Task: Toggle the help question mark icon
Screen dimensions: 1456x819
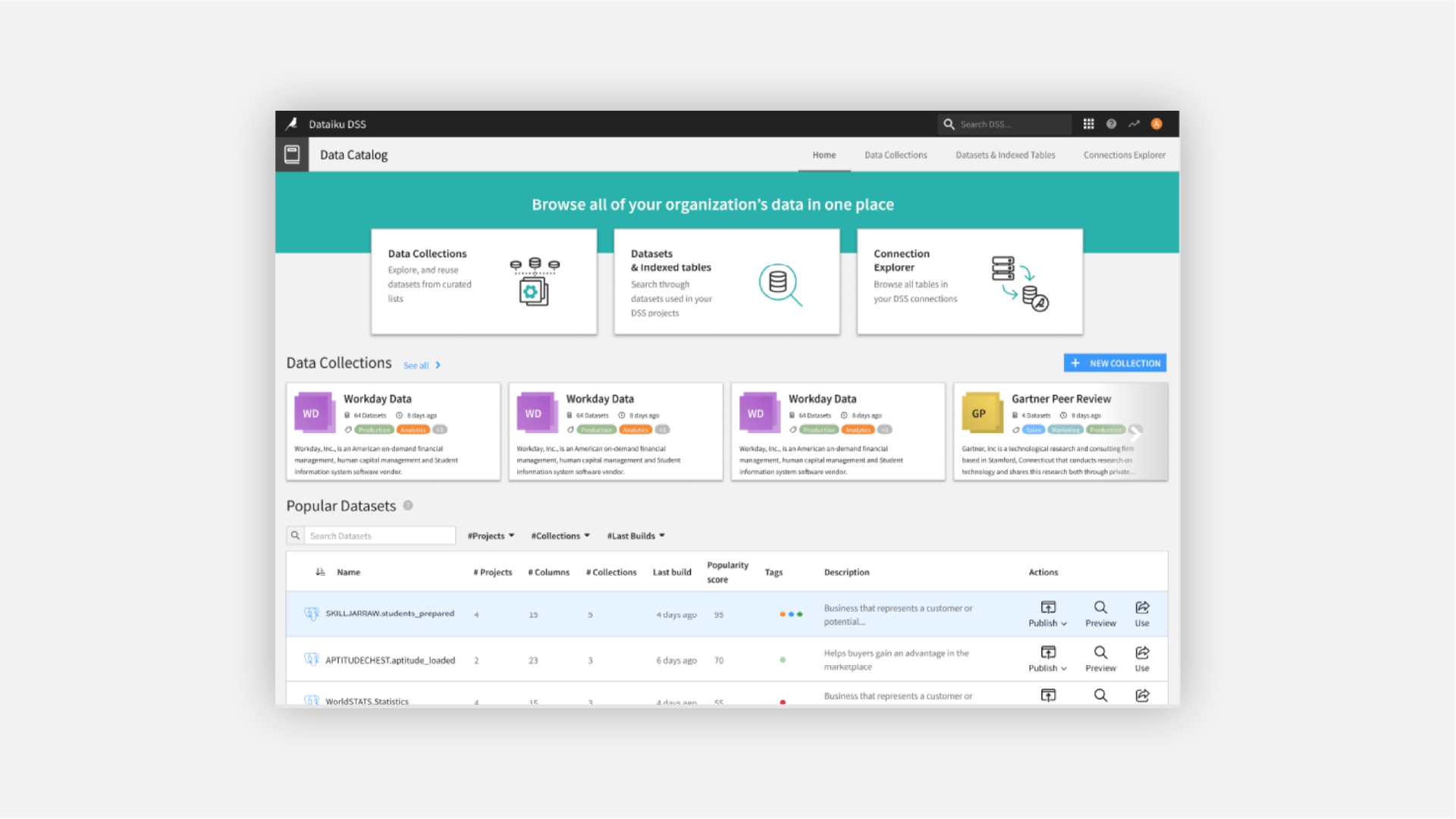Action: pyautogui.click(x=1112, y=124)
